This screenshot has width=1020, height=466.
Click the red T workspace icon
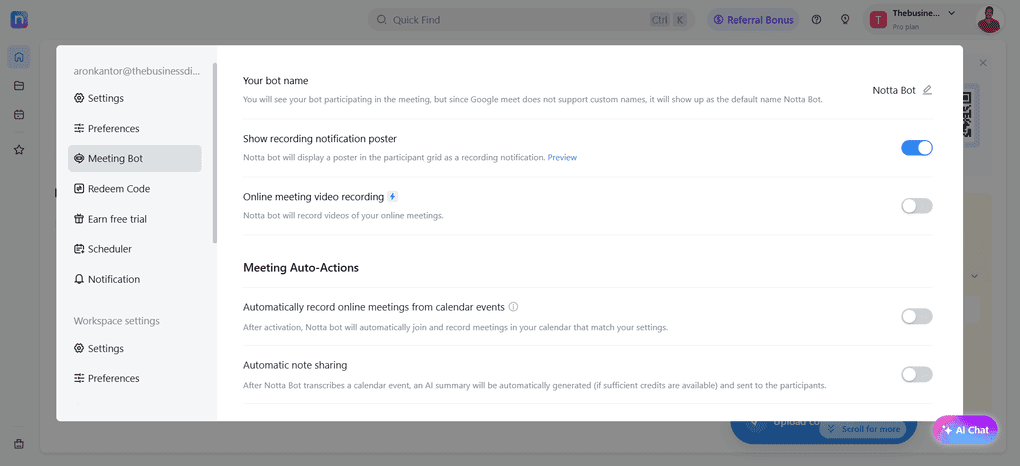(879, 20)
